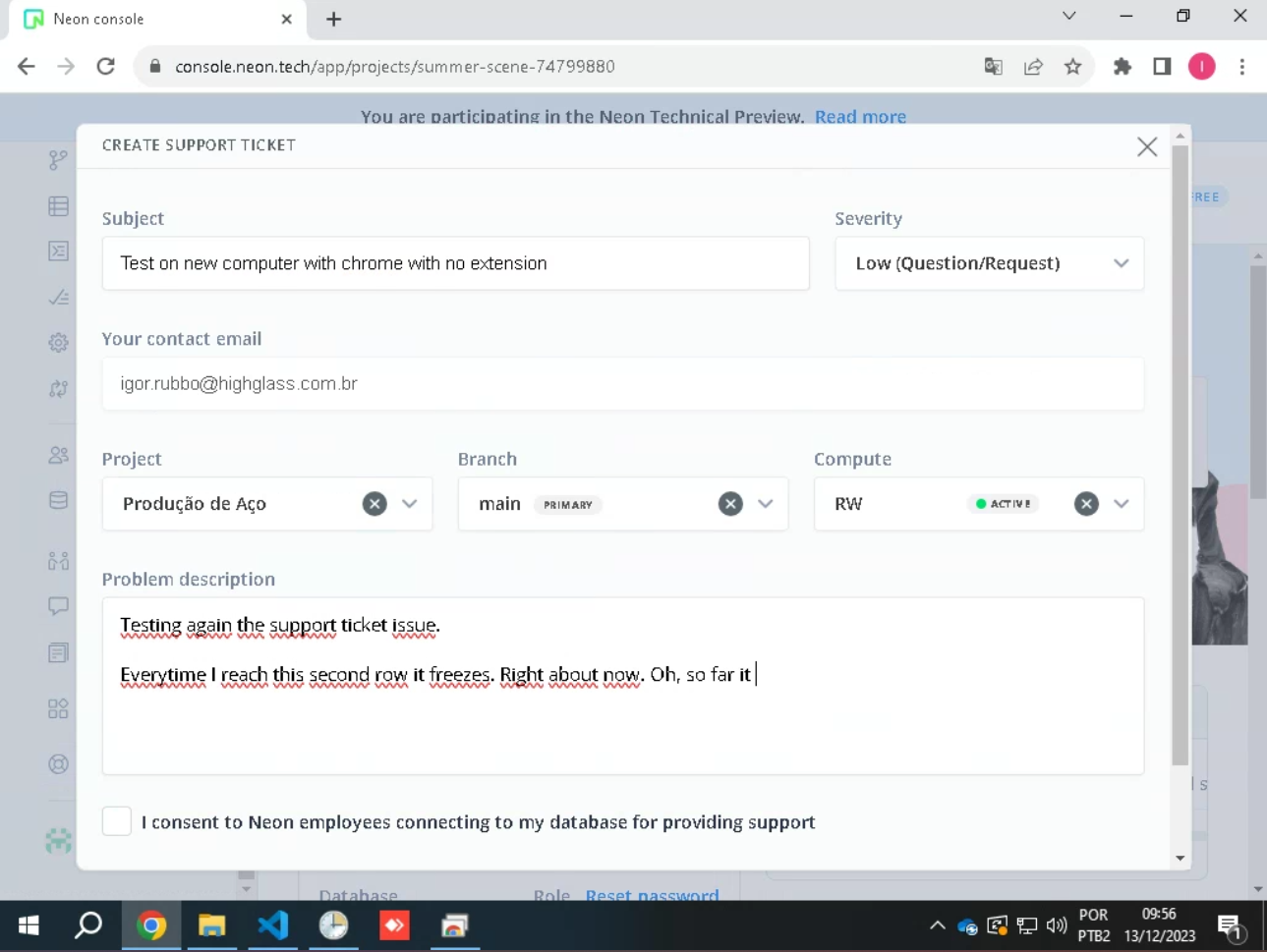This screenshot has width=1267, height=952.
Task: Expand the Project dropdown chevron
Action: pos(410,504)
